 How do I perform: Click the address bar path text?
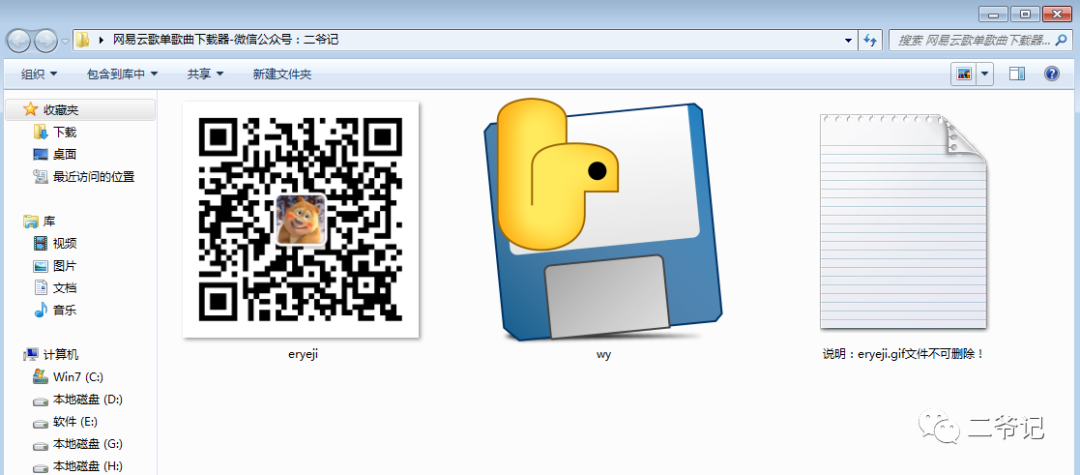(225, 40)
